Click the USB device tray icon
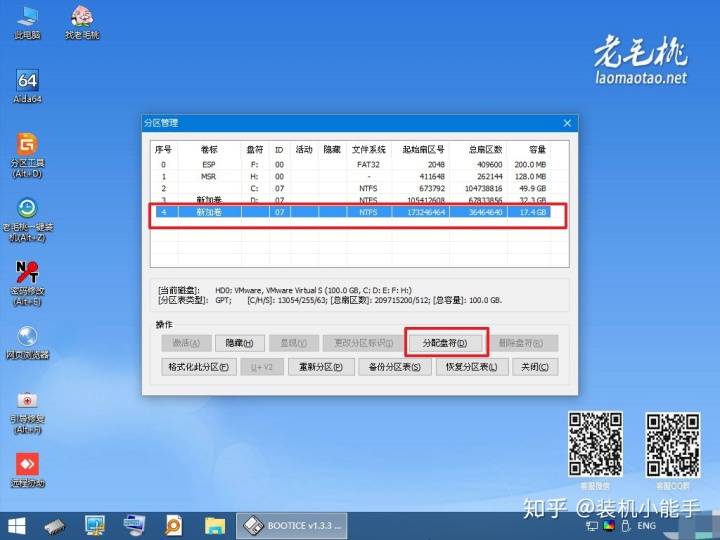Viewport: 720px width, 540px height. click(625, 526)
